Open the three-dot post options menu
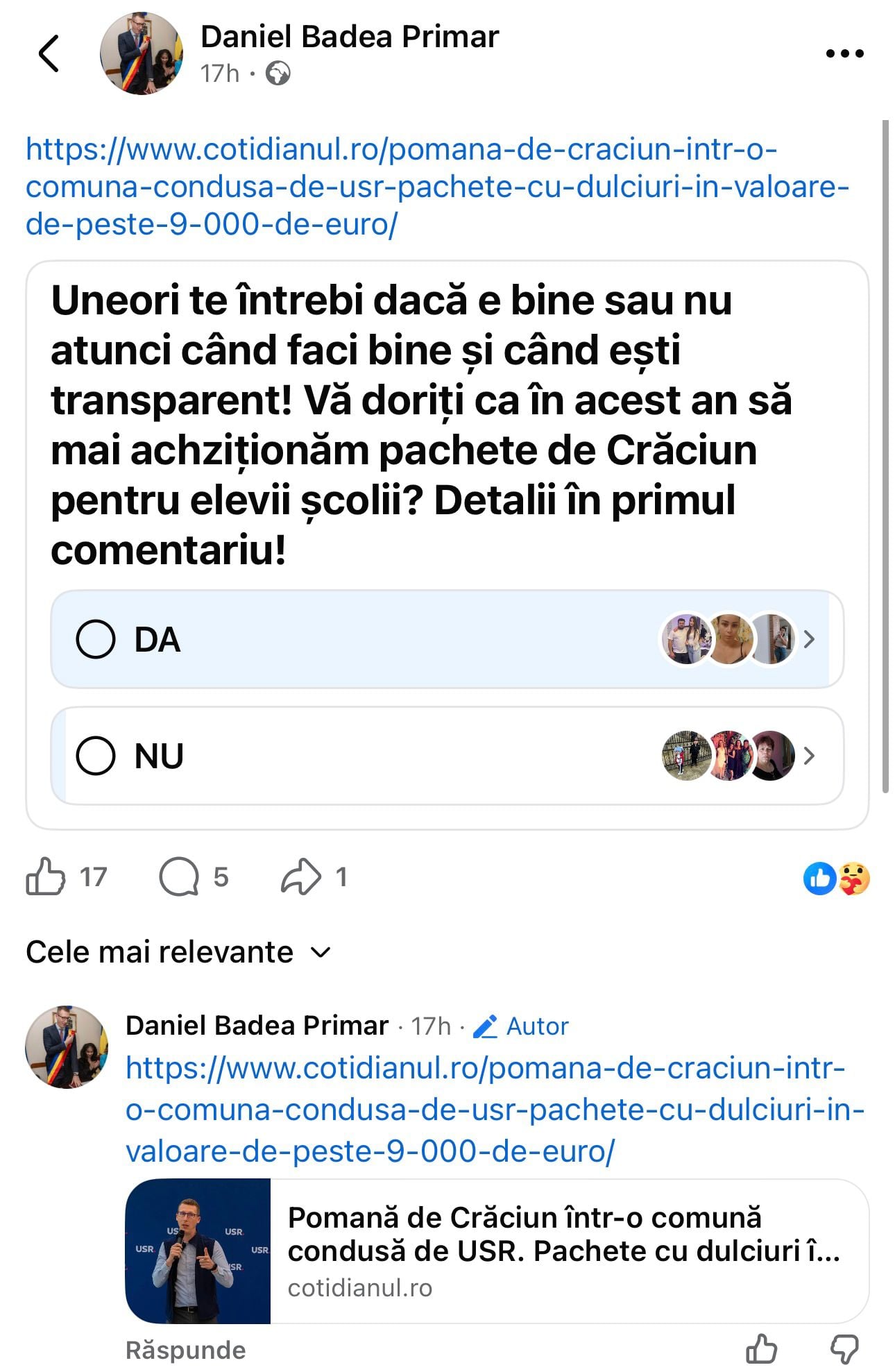The width and height of the screenshot is (895, 1372). pyautogui.click(x=844, y=53)
